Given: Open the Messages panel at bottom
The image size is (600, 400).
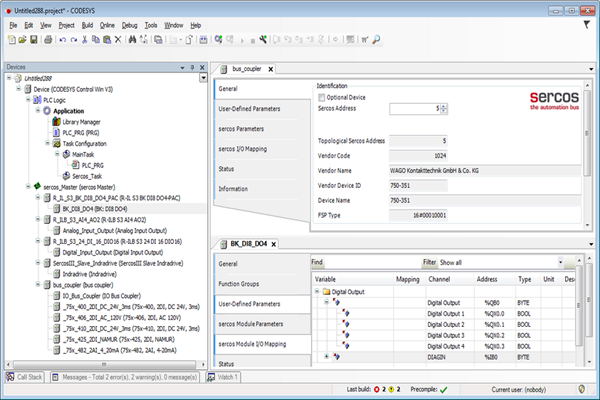Looking at the screenshot, I should tap(112, 377).
